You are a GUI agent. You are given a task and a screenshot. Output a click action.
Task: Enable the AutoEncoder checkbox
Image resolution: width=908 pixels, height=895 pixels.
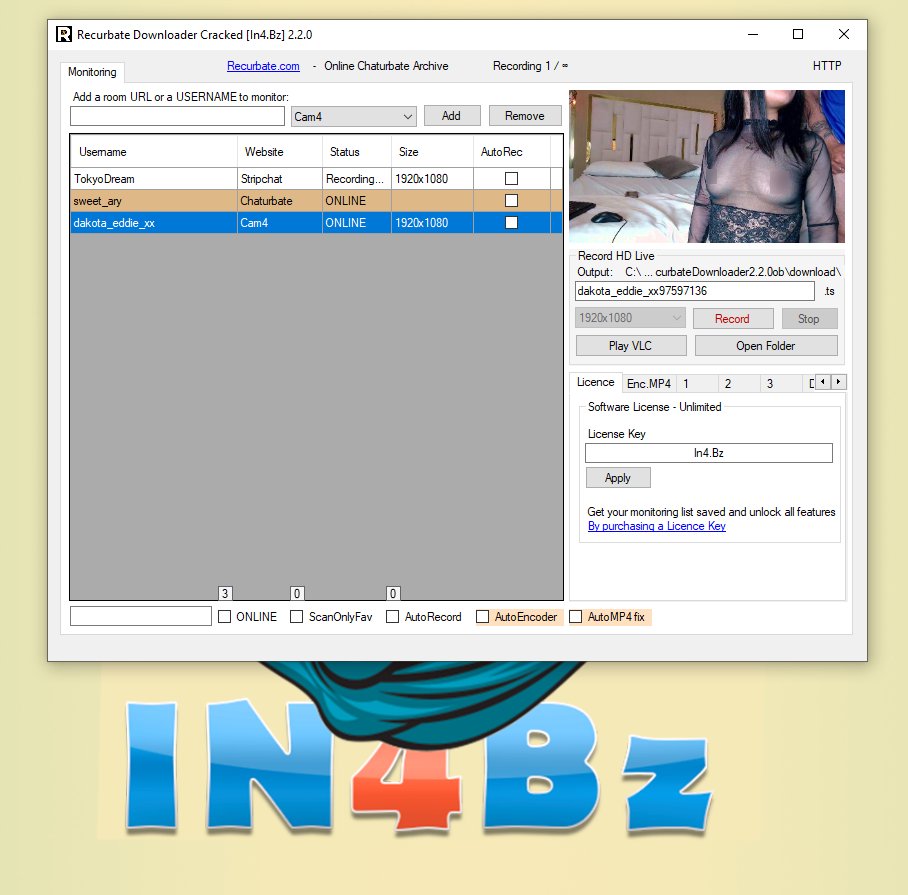482,617
